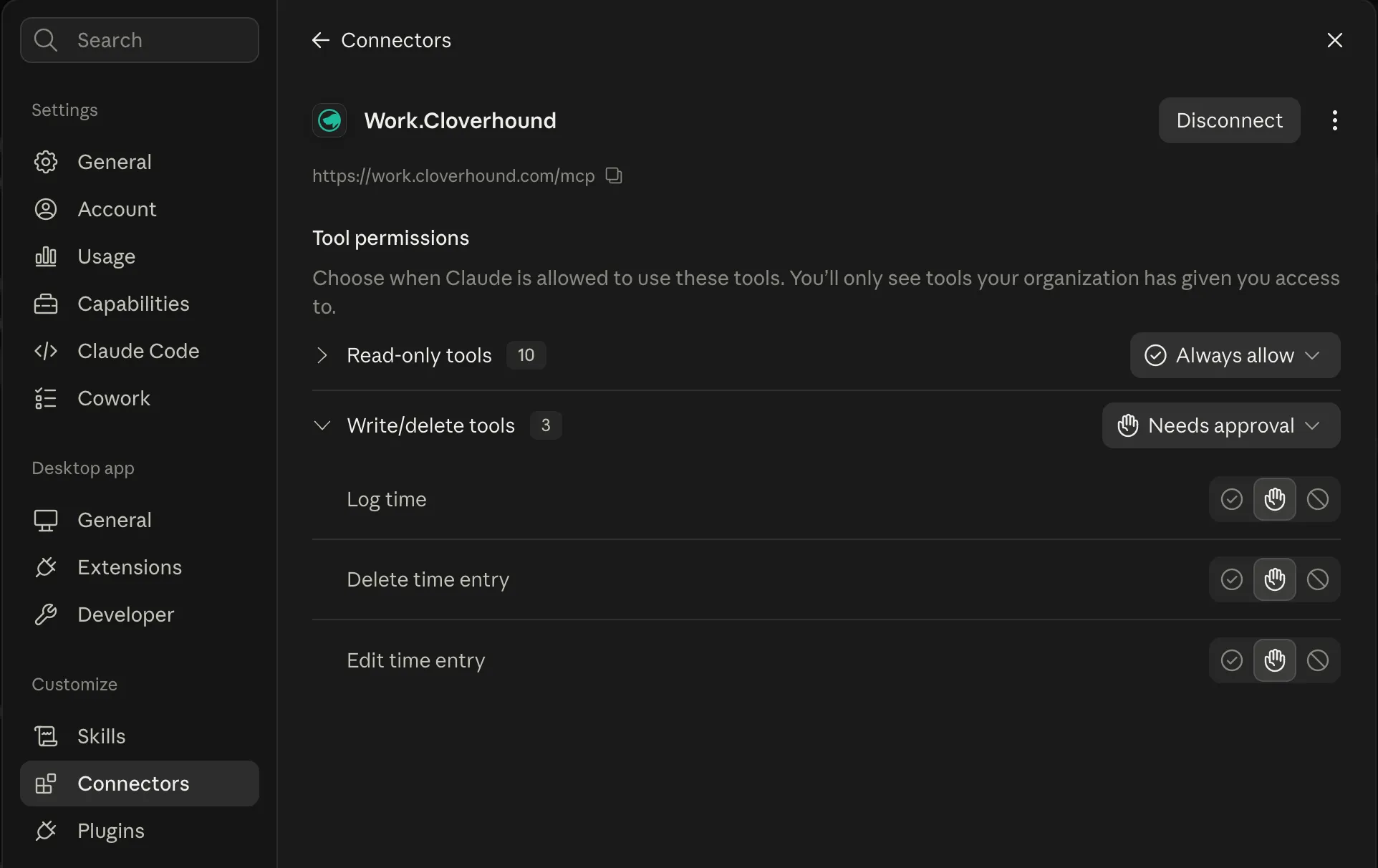Click the Edit time entry tool name
The image size is (1378, 868).
[415, 660]
